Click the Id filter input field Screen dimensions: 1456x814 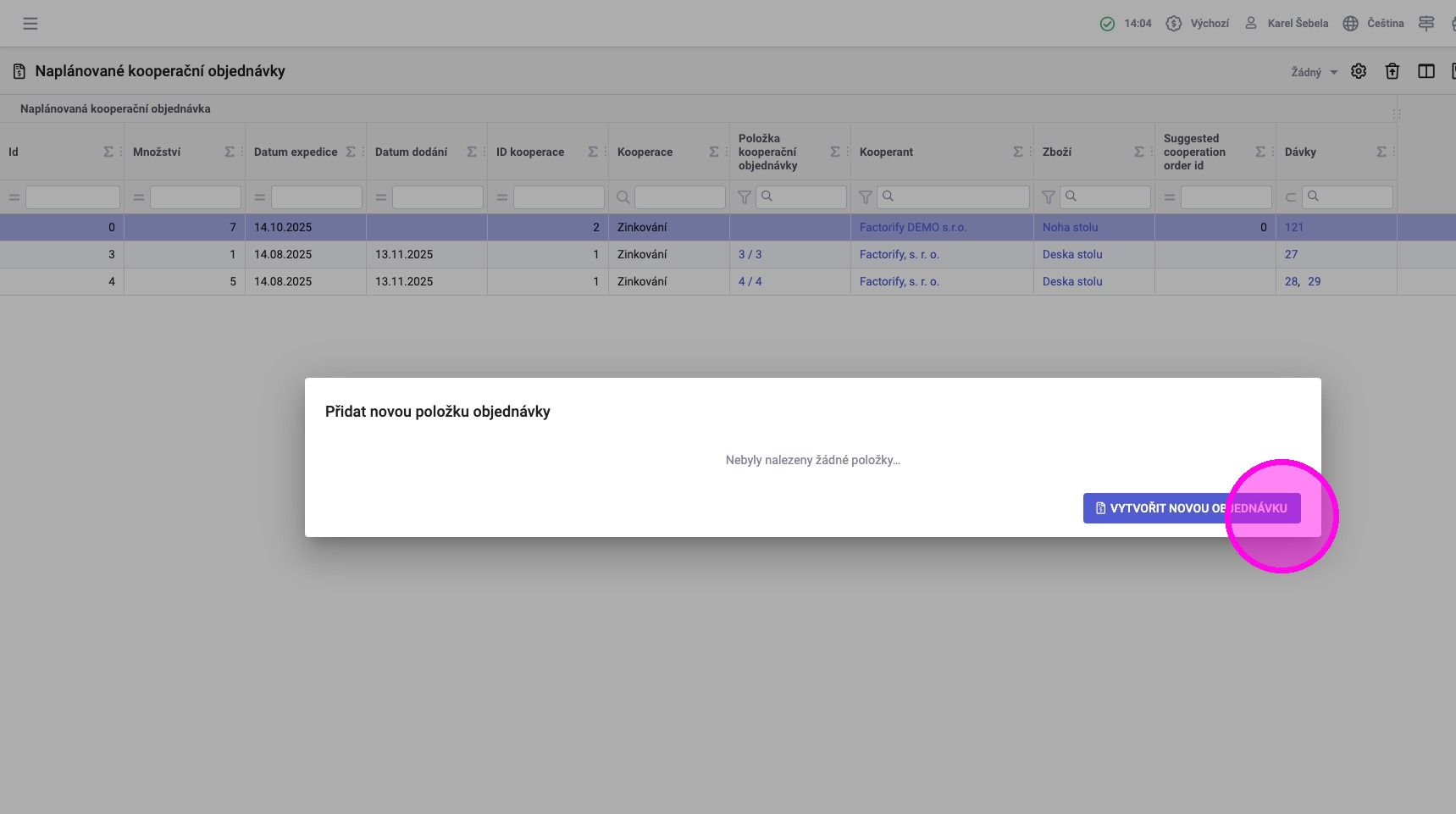73,197
